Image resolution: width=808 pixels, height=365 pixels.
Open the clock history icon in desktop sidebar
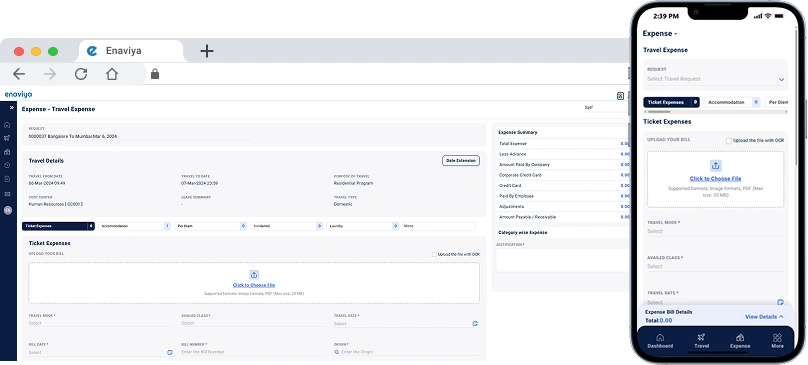pyautogui.click(x=7, y=165)
